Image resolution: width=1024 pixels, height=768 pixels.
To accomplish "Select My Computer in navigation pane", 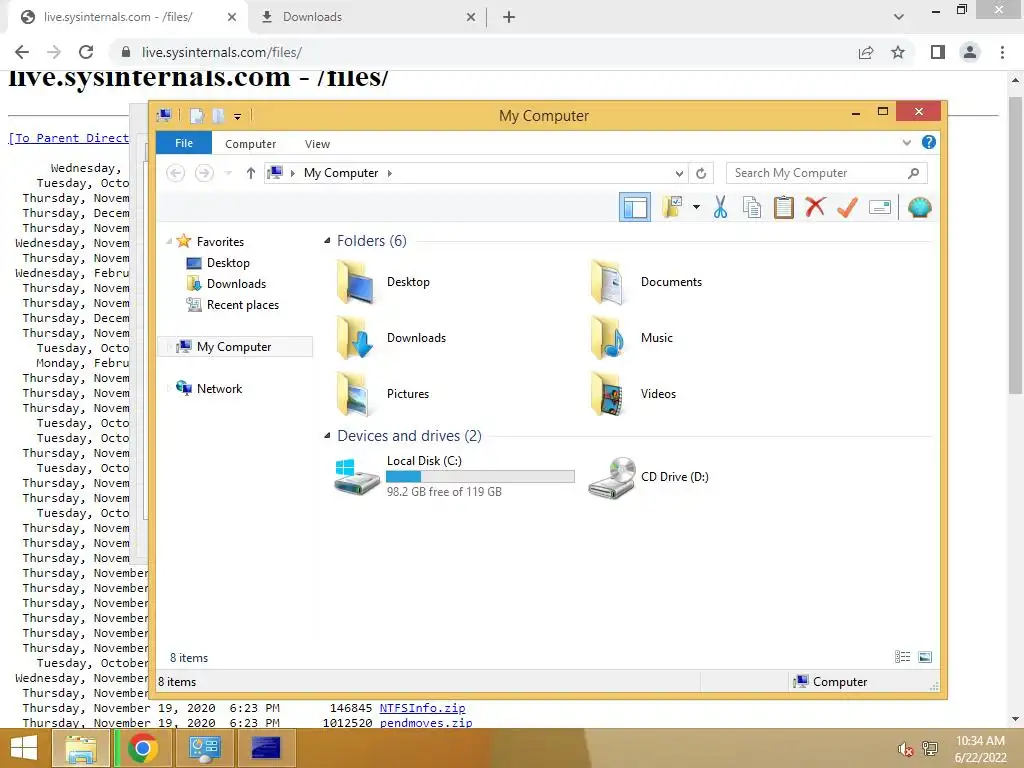I will coord(234,347).
